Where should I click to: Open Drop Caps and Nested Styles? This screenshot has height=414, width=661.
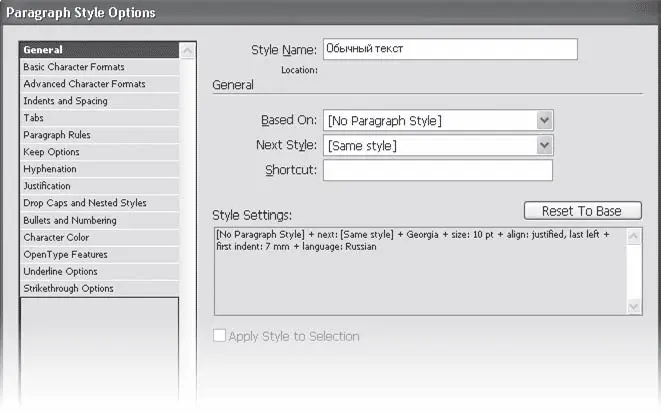[85, 203]
